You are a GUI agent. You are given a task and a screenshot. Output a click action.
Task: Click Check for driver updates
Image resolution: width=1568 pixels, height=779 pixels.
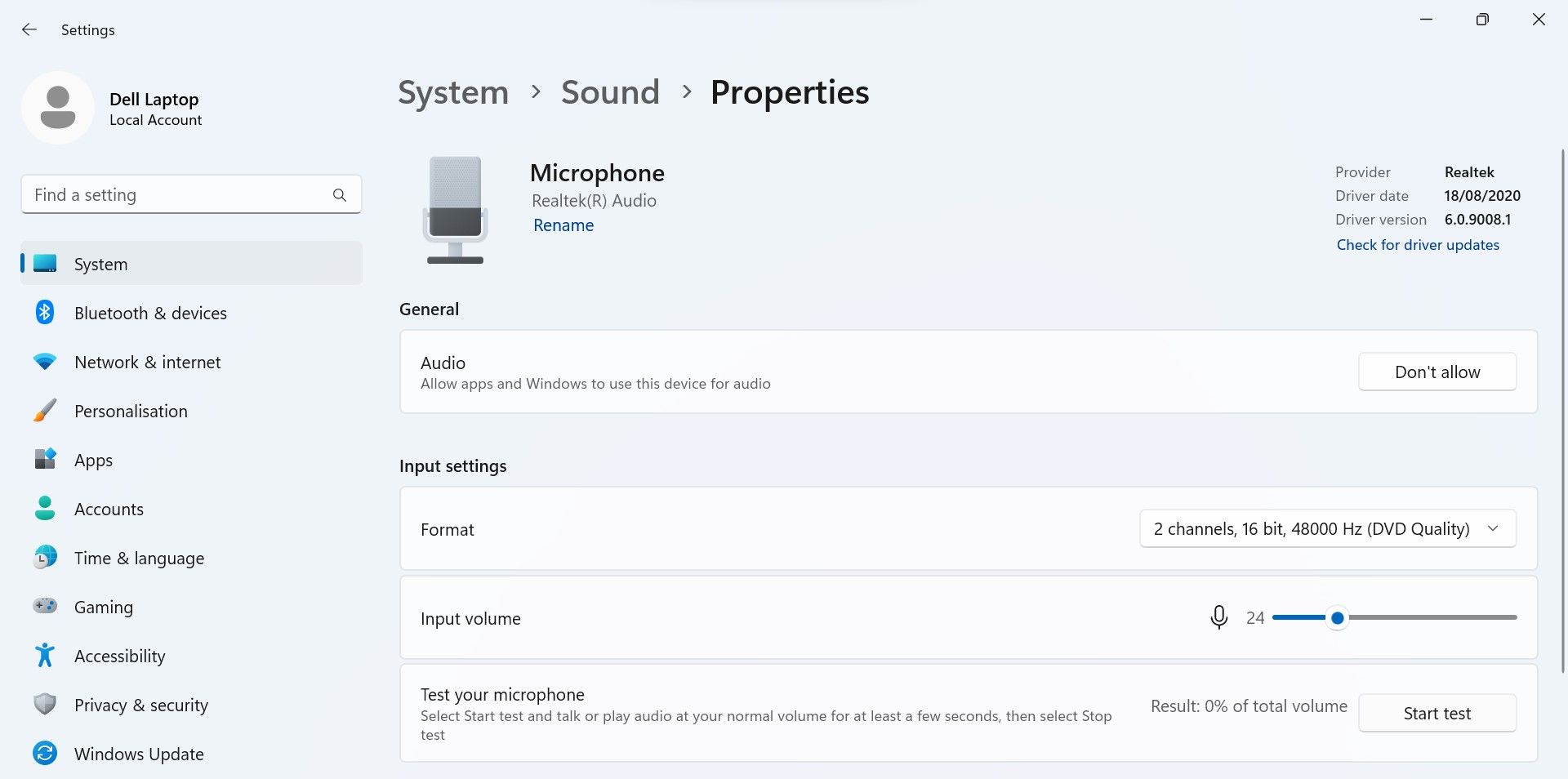[x=1418, y=244]
